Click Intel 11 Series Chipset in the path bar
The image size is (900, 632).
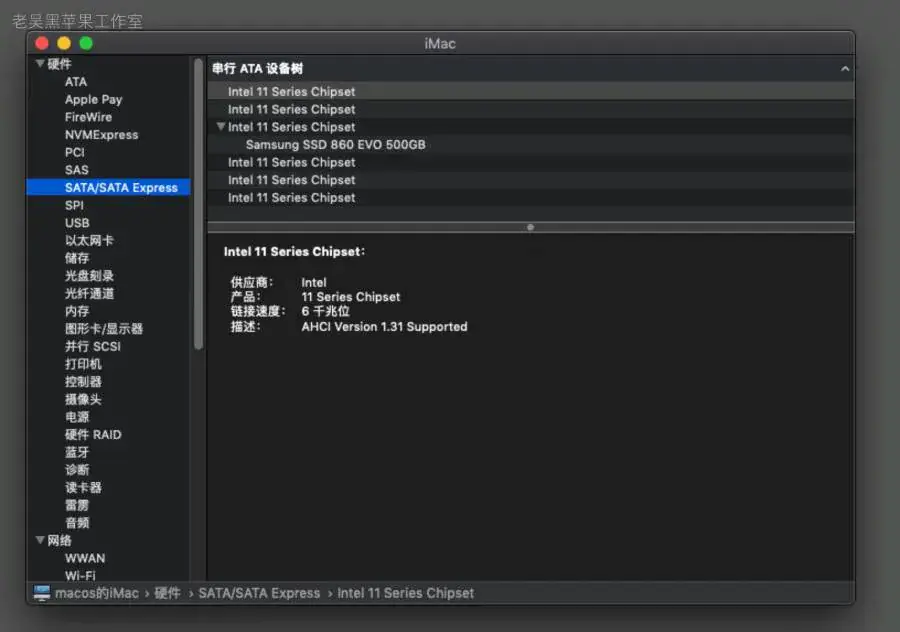406,593
